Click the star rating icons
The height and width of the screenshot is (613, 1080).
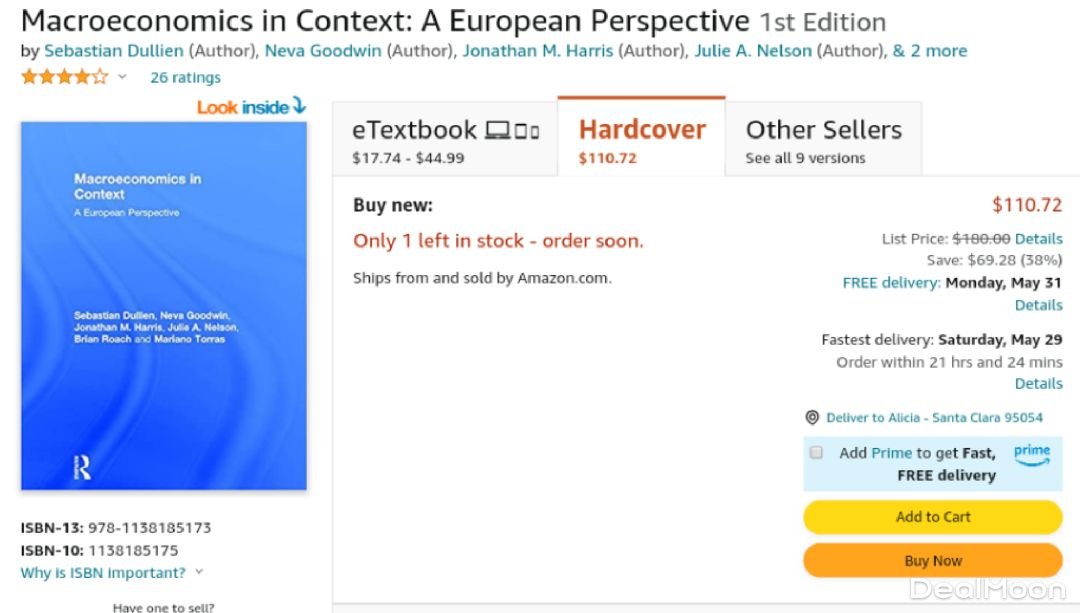[64, 77]
